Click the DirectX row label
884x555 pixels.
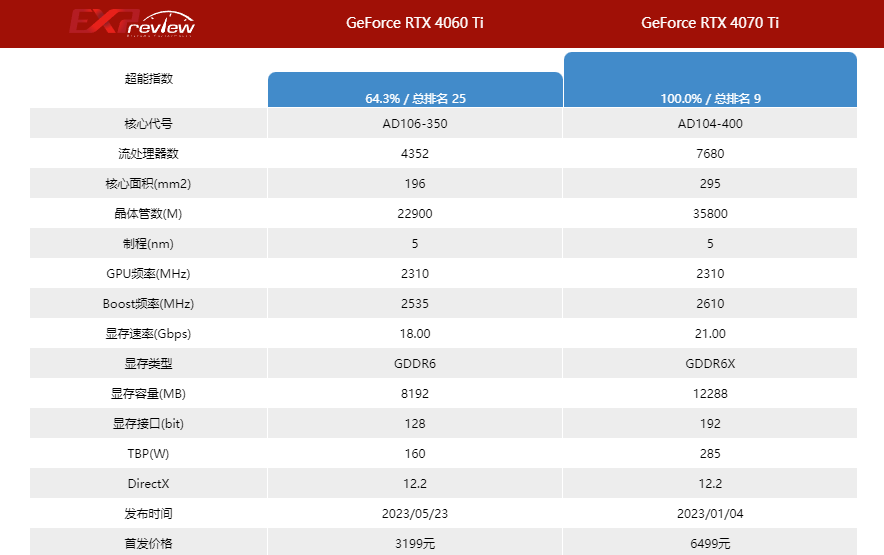[x=148, y=483]
